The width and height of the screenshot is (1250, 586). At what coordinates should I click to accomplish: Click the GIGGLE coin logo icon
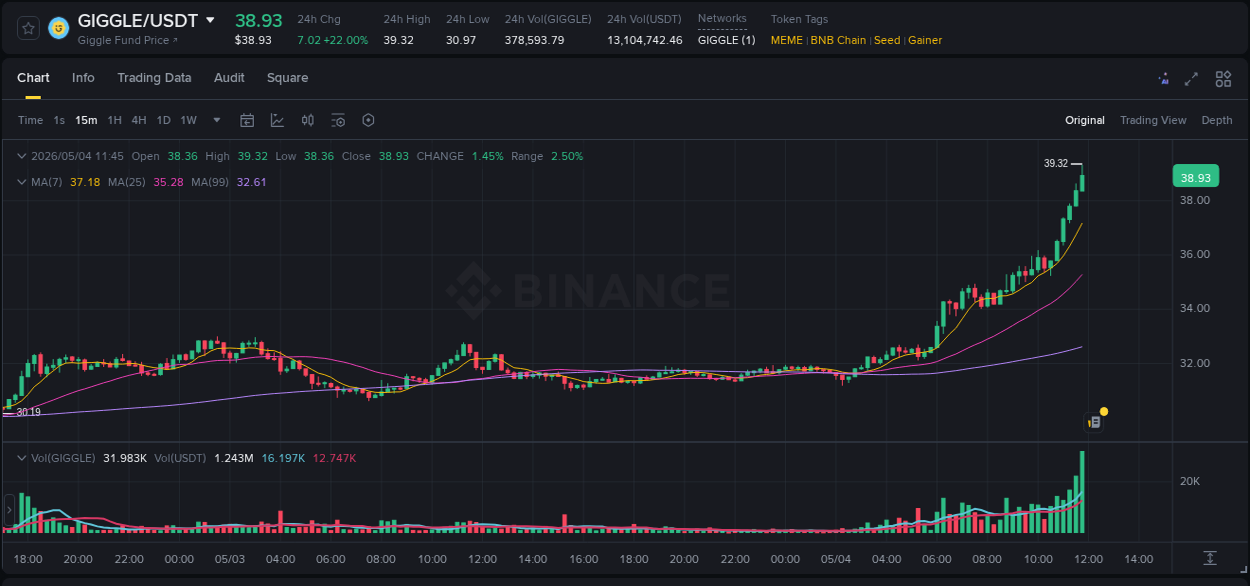tap(58, 28)
